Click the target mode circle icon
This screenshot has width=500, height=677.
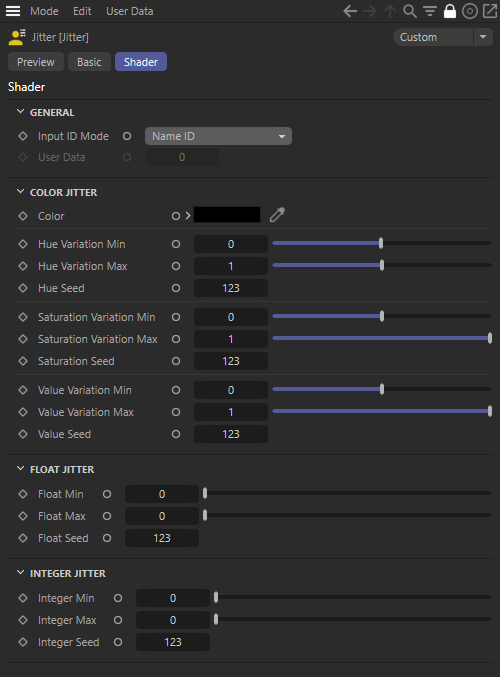pos(470,11)
